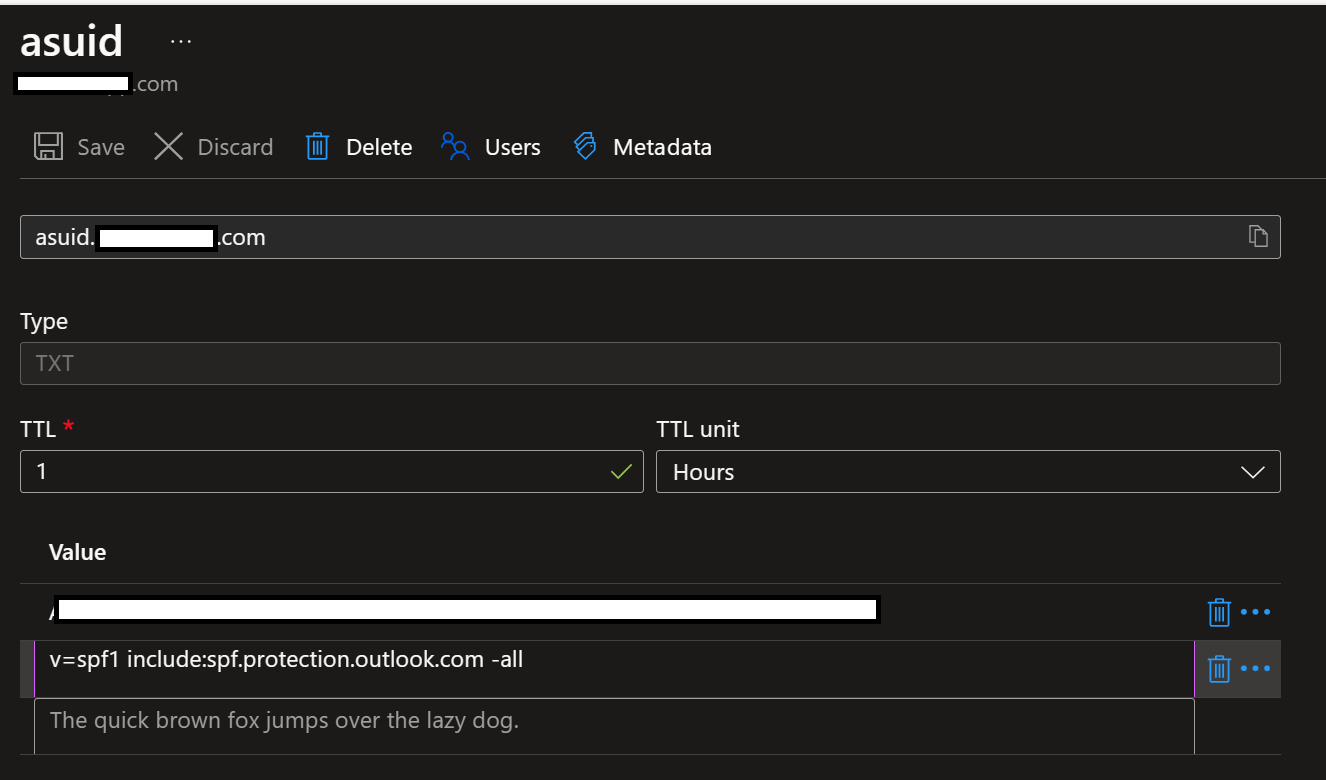Click the Users icon in the command bar
The width and height of the screenshot is (1326, 780).
(x=455, y=146)
